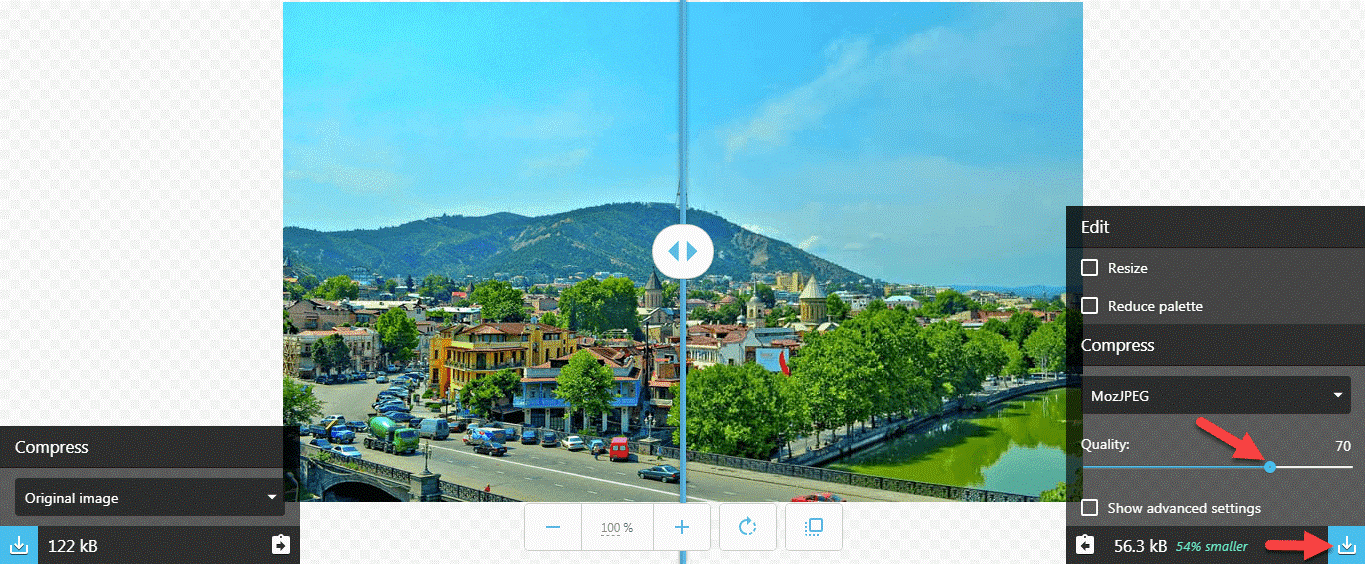Tick the Reduce palette option
Screen dimensions: 1365x564
pos(1090,306)
